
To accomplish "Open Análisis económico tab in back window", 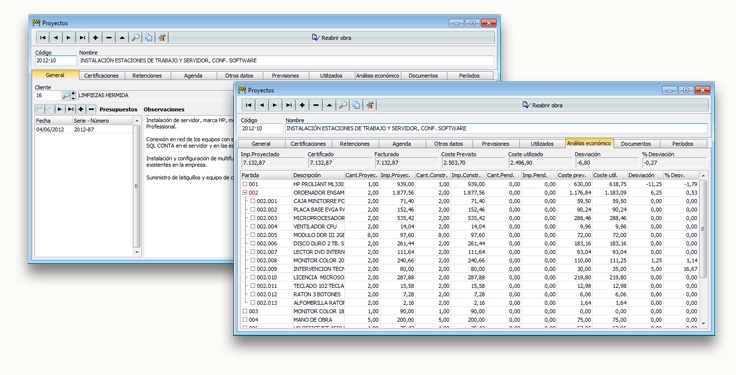I will [377, 76].
